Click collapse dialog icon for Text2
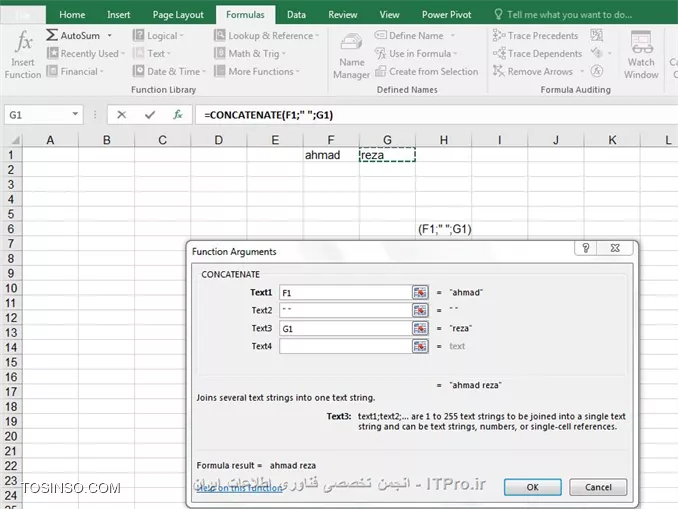The width and height of the screenshot is (678, 509). (420, 311)
